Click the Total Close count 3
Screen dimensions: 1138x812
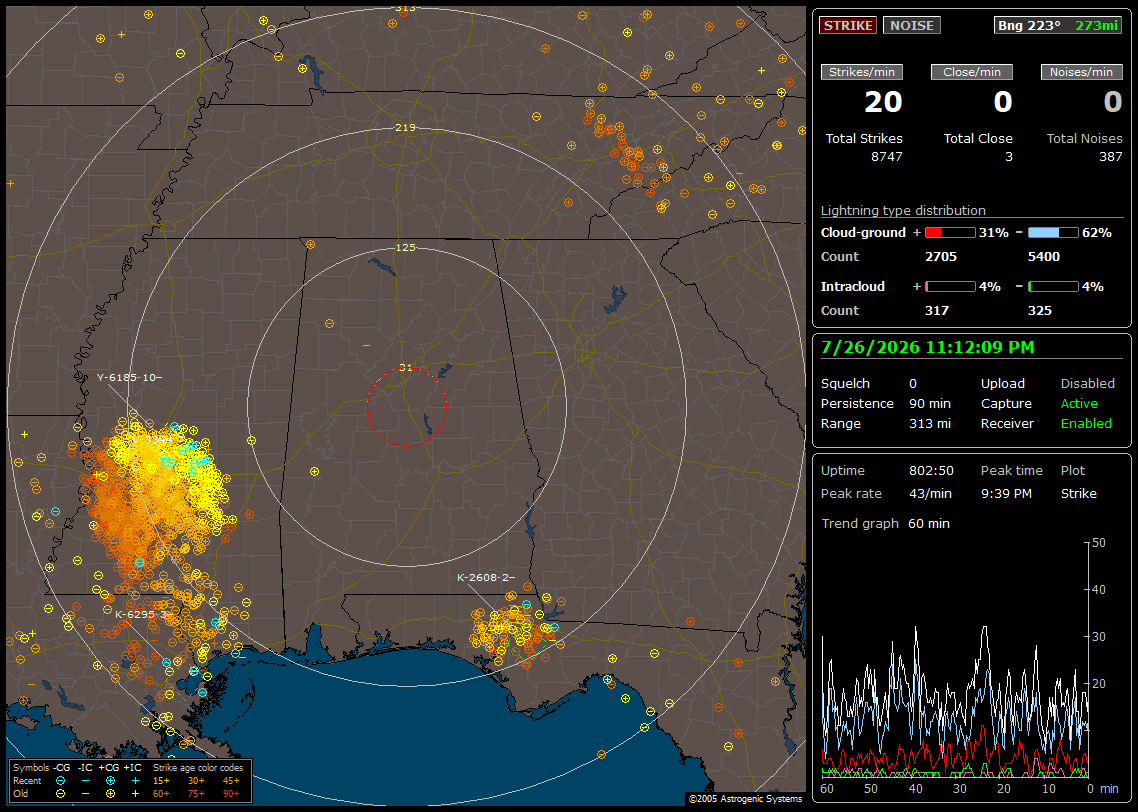pos(1009,157)
